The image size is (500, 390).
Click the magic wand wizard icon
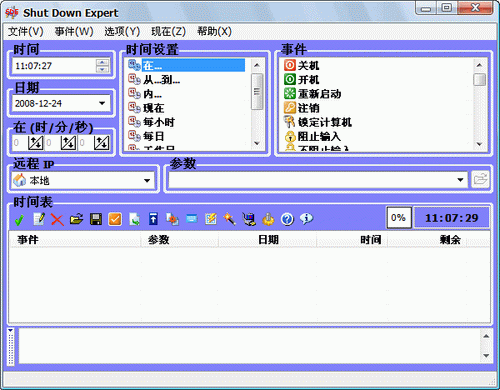coord(229,219)
